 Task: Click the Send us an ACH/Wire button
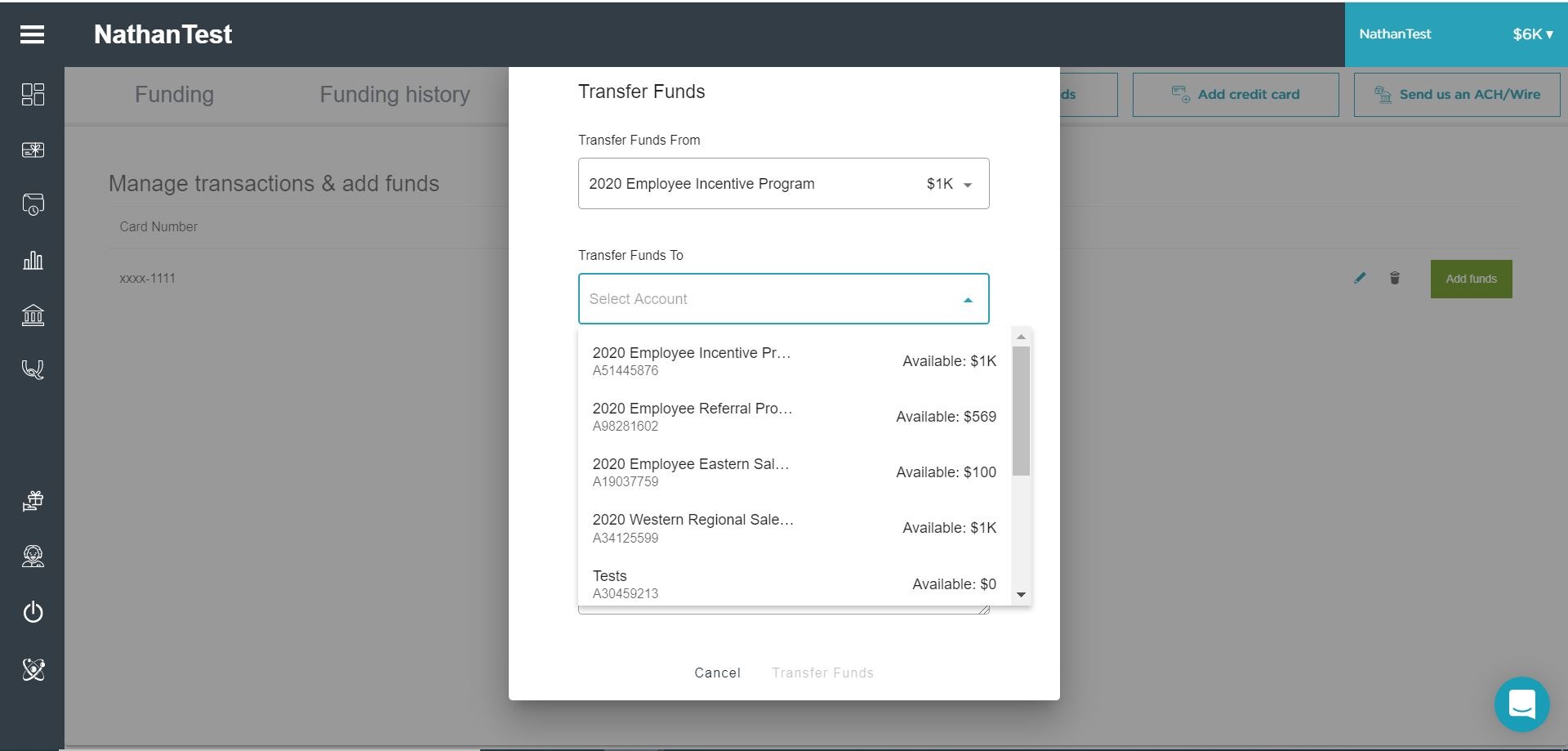point(1457,94)
